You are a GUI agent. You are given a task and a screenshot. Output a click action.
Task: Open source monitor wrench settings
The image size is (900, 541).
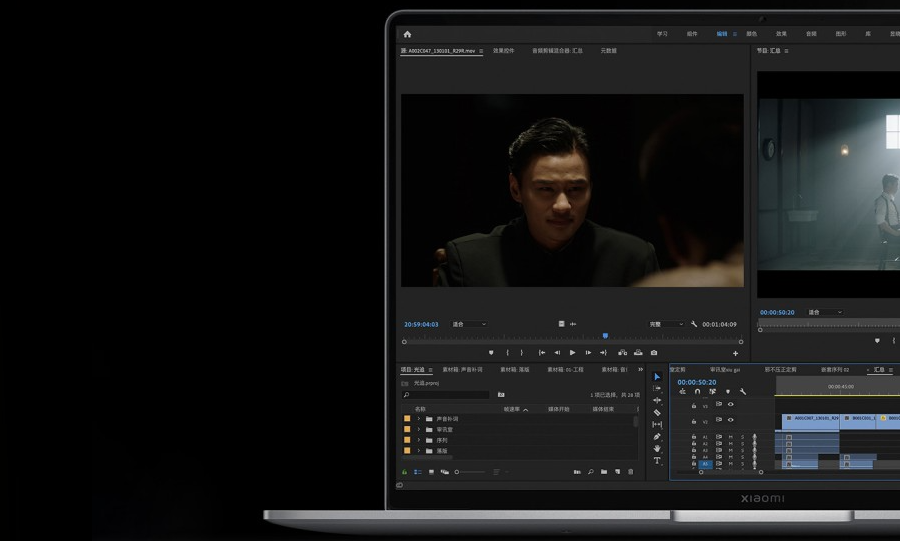click(694, 324)
